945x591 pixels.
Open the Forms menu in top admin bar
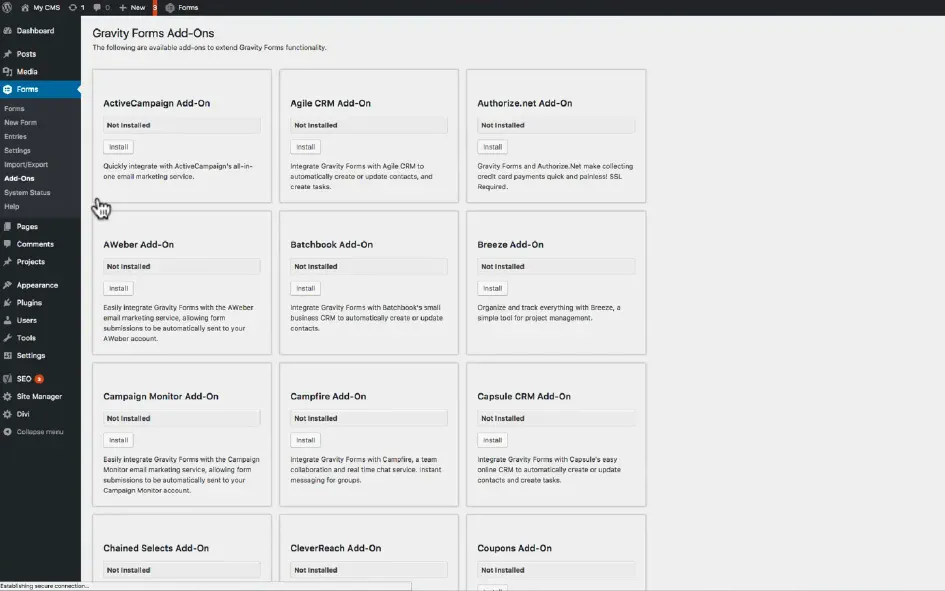point(182,7)
